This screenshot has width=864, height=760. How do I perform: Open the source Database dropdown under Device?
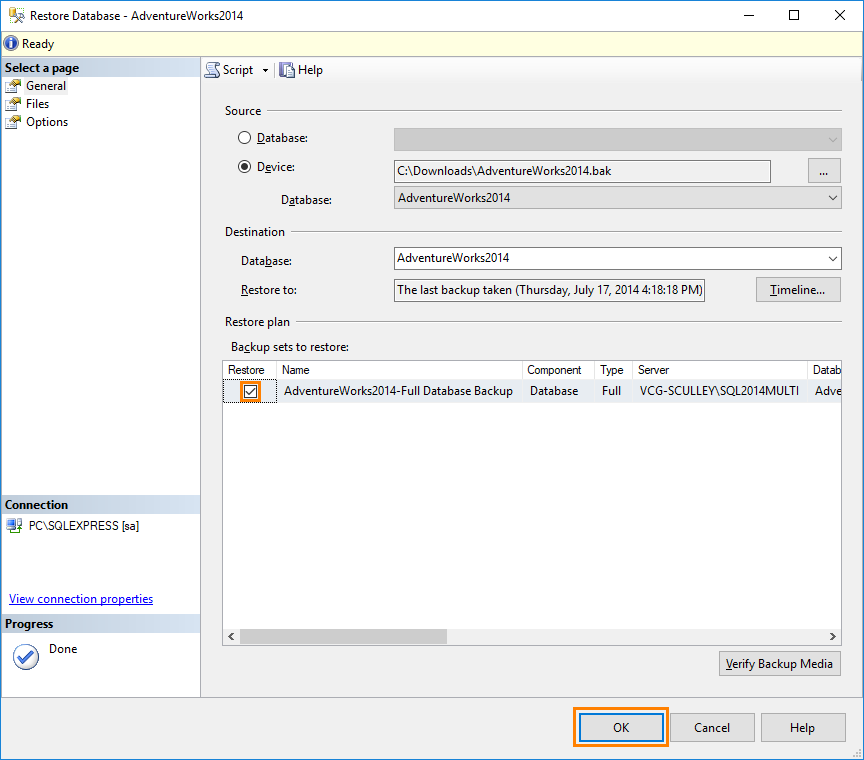point(832,197)
